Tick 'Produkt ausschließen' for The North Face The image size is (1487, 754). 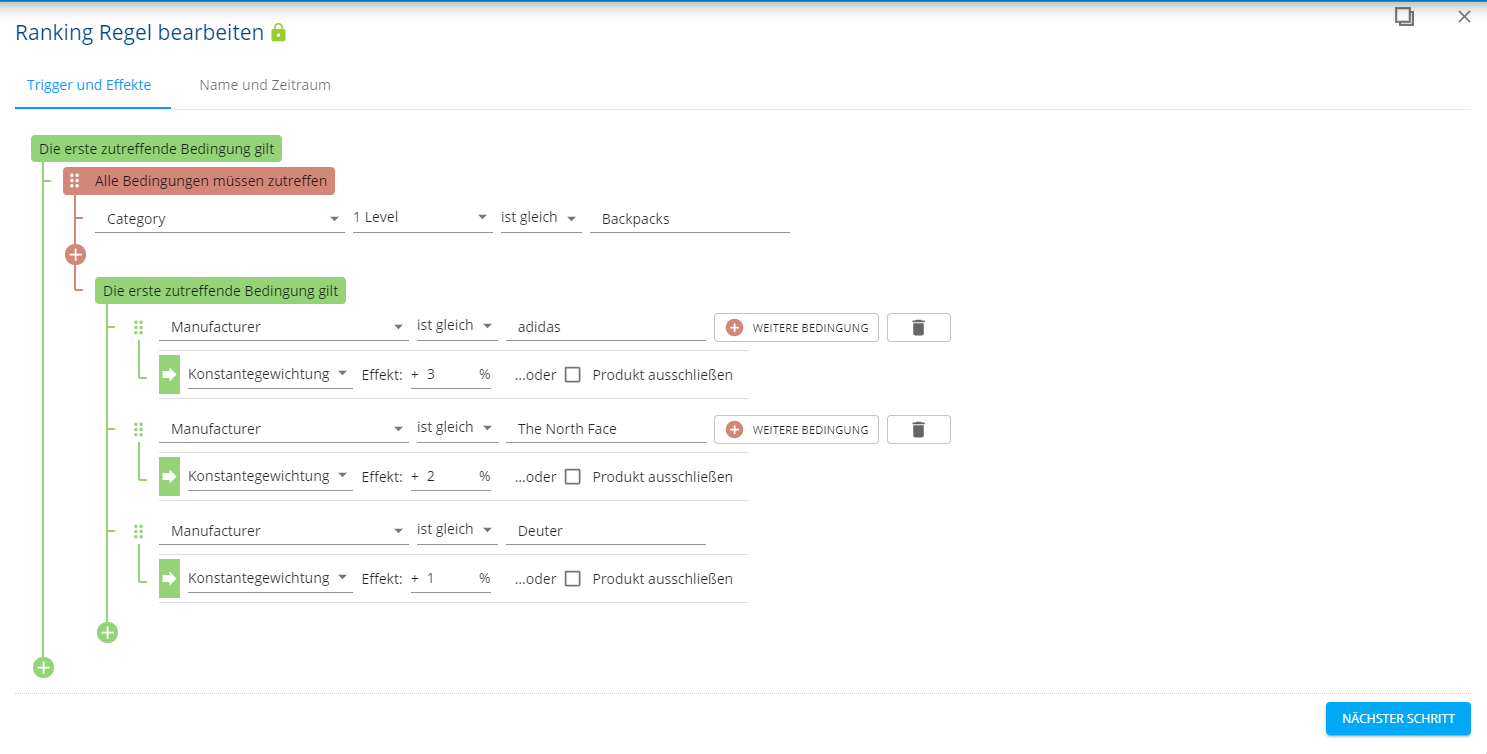(573, 477)
